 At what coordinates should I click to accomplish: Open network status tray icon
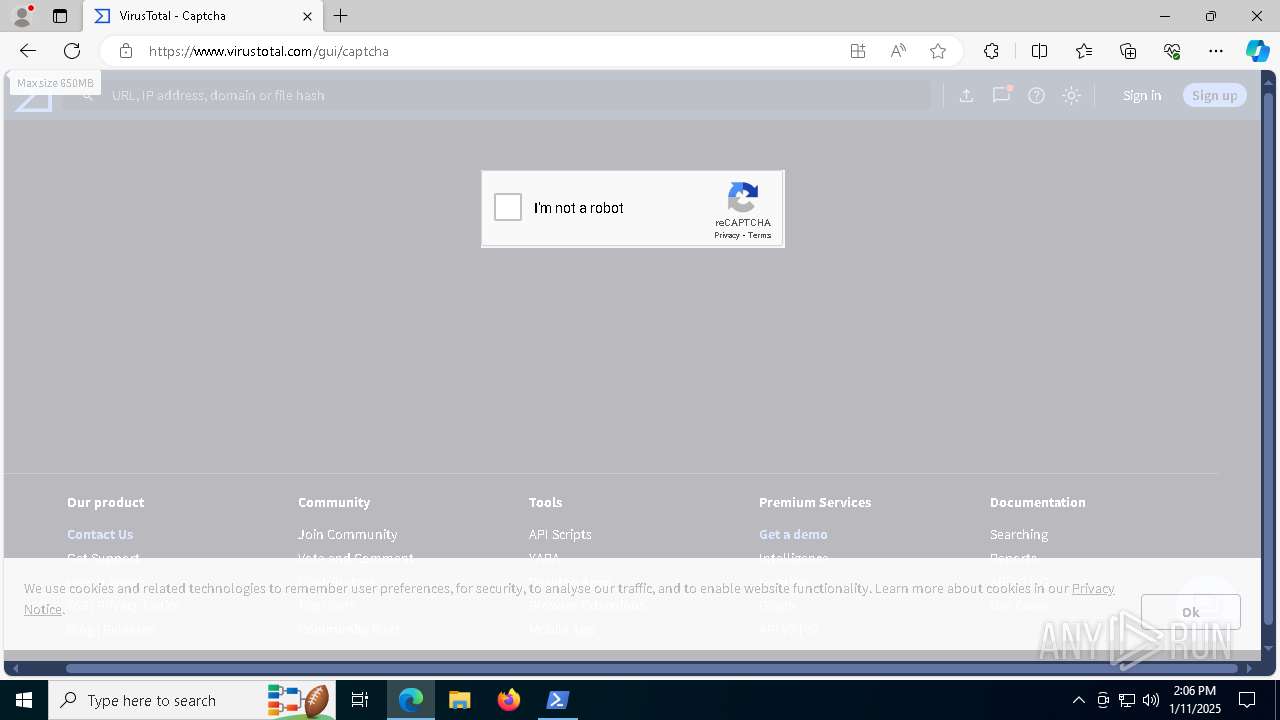click(x=1127, y=700)
